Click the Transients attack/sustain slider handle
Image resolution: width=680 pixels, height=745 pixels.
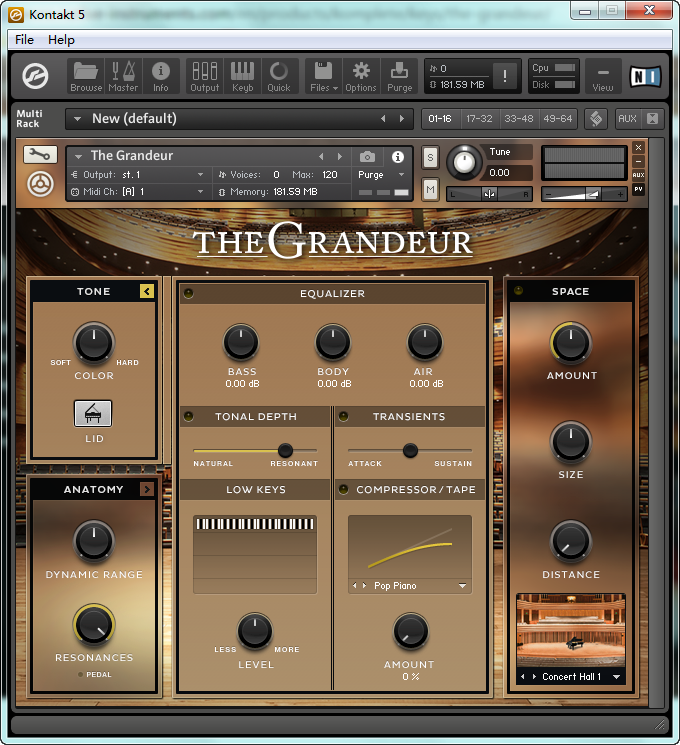click(410, 450)
